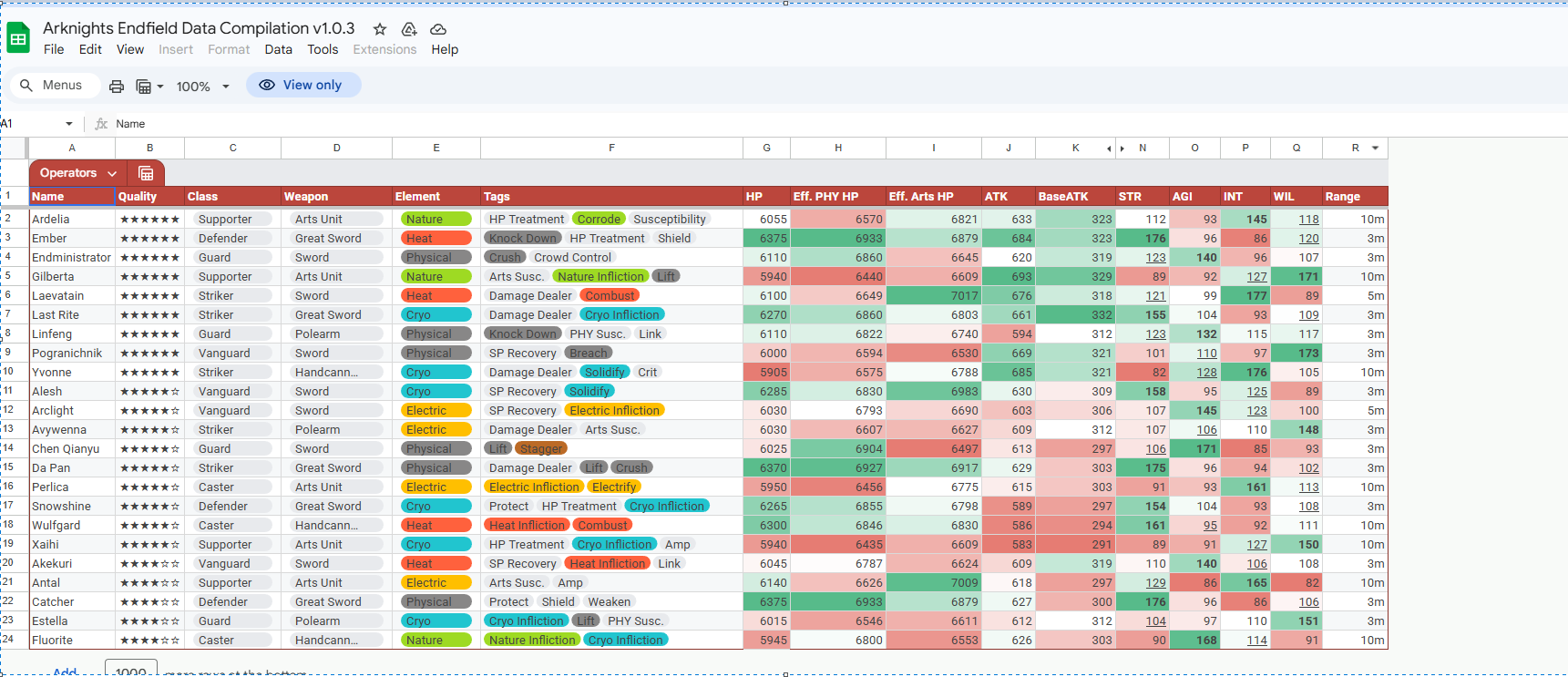Click the Stagger tag in Chen Qianyu's row
Image resolution: width=1568 pixels, height=677 pixels.
(541, 448)
